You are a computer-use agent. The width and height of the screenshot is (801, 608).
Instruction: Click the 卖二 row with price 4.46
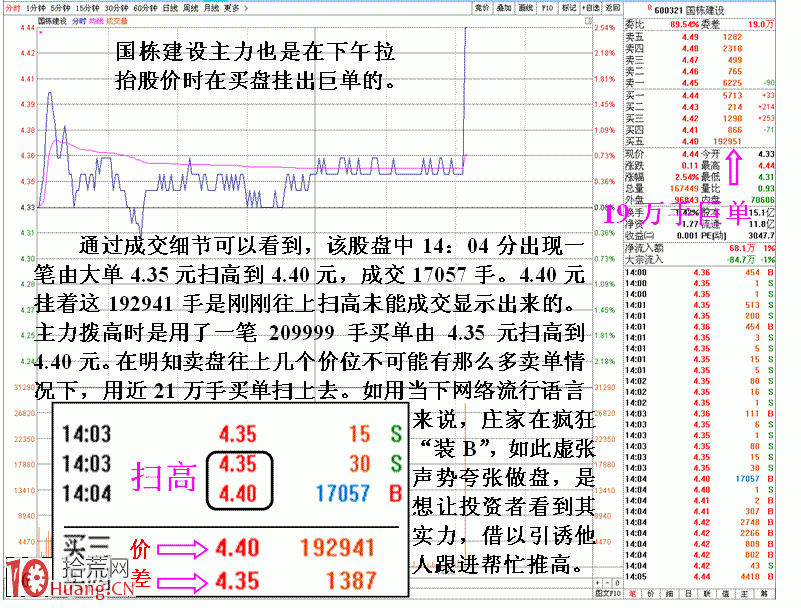pyautogui.click(x=700, y=72)
